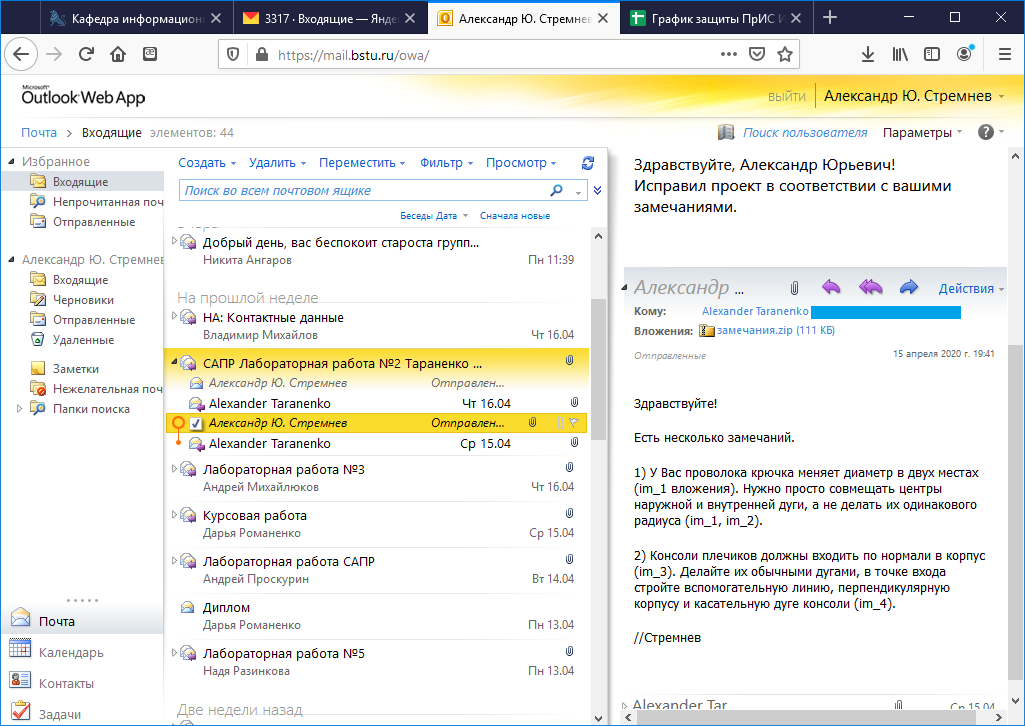Click the search magnifier icon in mailbox search
Viewport: 1025px width, 726px height.
(556, 190)
